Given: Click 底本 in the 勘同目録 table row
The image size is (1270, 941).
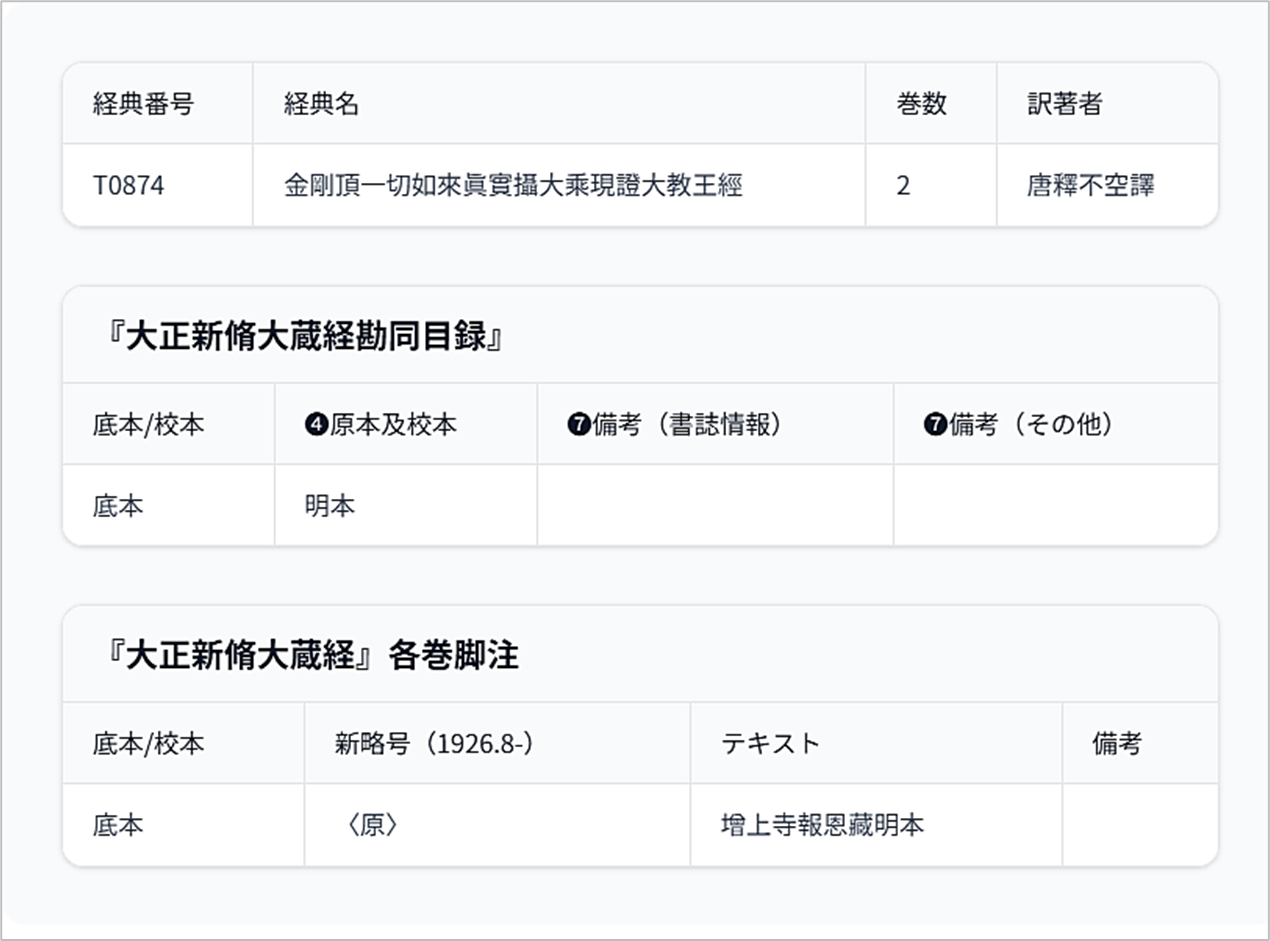Looking at the screenshot, I should 118,506.
